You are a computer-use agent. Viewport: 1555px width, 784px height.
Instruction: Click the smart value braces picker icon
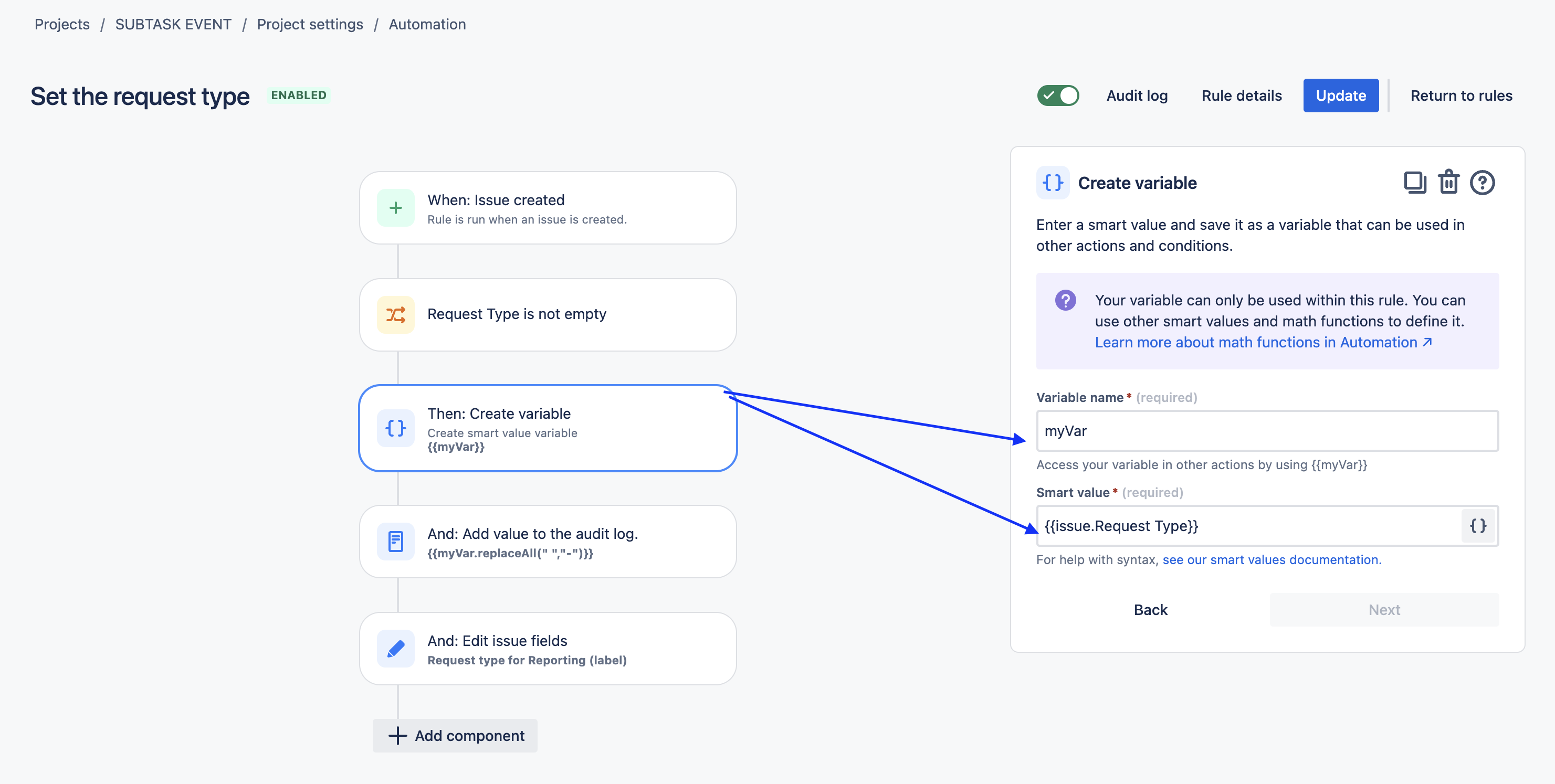pos(1478,526)
